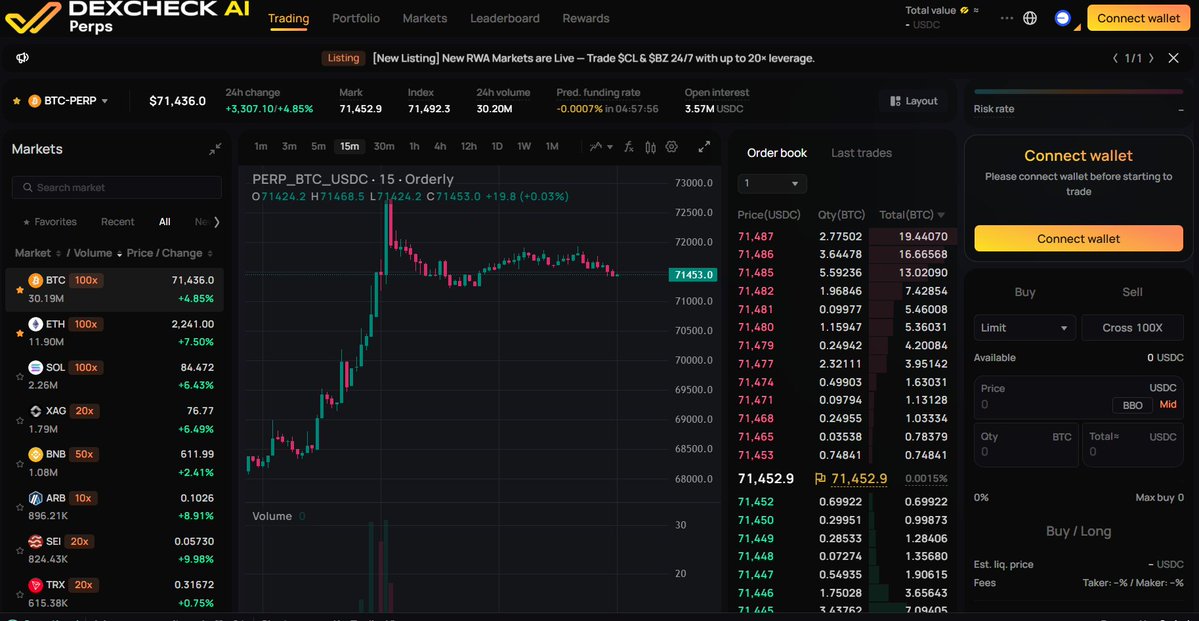The image size is (1199, 621).
Task: Show more market category tabs chevron
Action: [x=216, y=222]
